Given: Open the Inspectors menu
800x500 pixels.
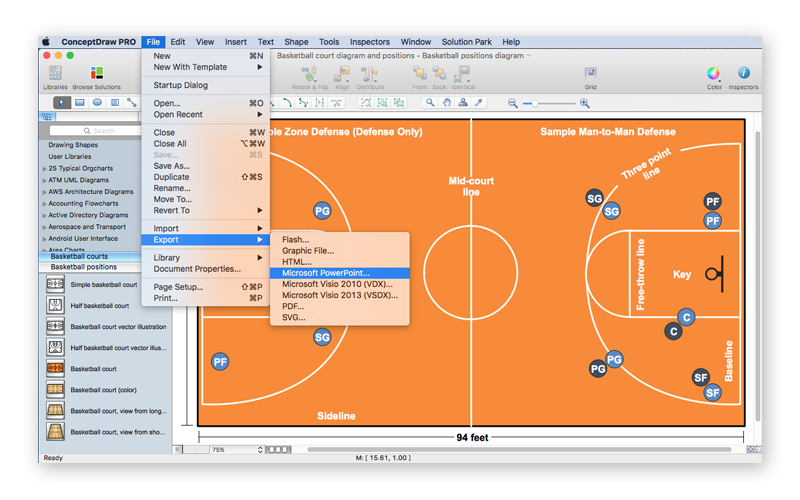Looking at the screenshot, I should pos(369,42).
